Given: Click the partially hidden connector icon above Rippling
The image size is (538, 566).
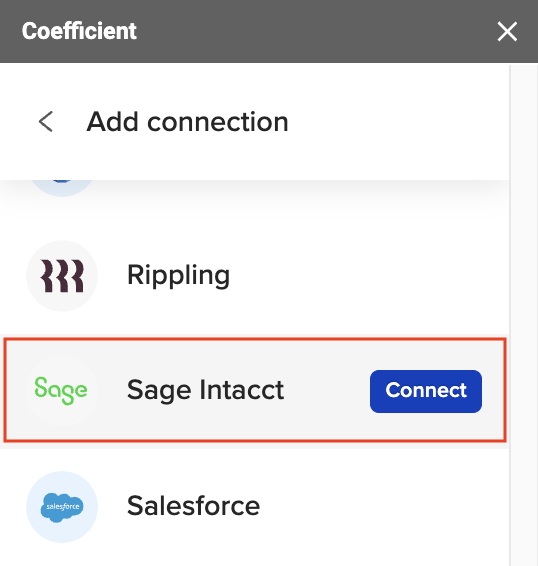Looking at the screenshot, I should [62, 188].
